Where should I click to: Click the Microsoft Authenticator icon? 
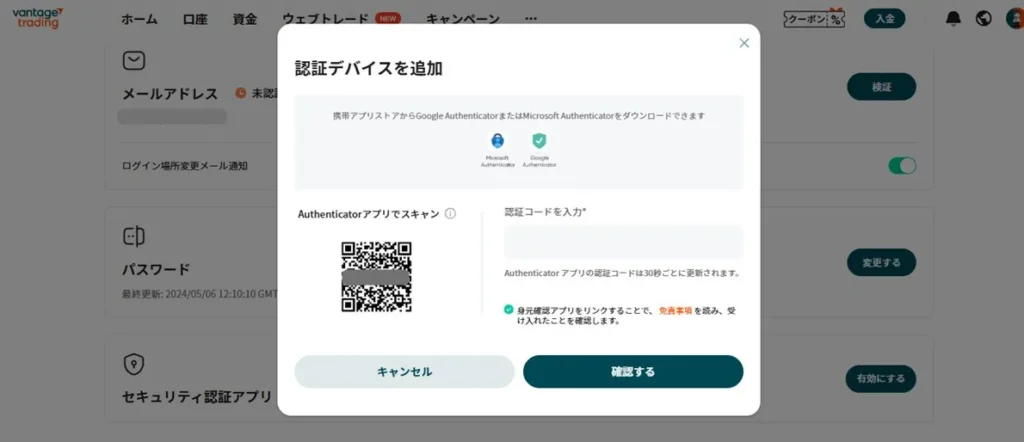pos(498,140)
